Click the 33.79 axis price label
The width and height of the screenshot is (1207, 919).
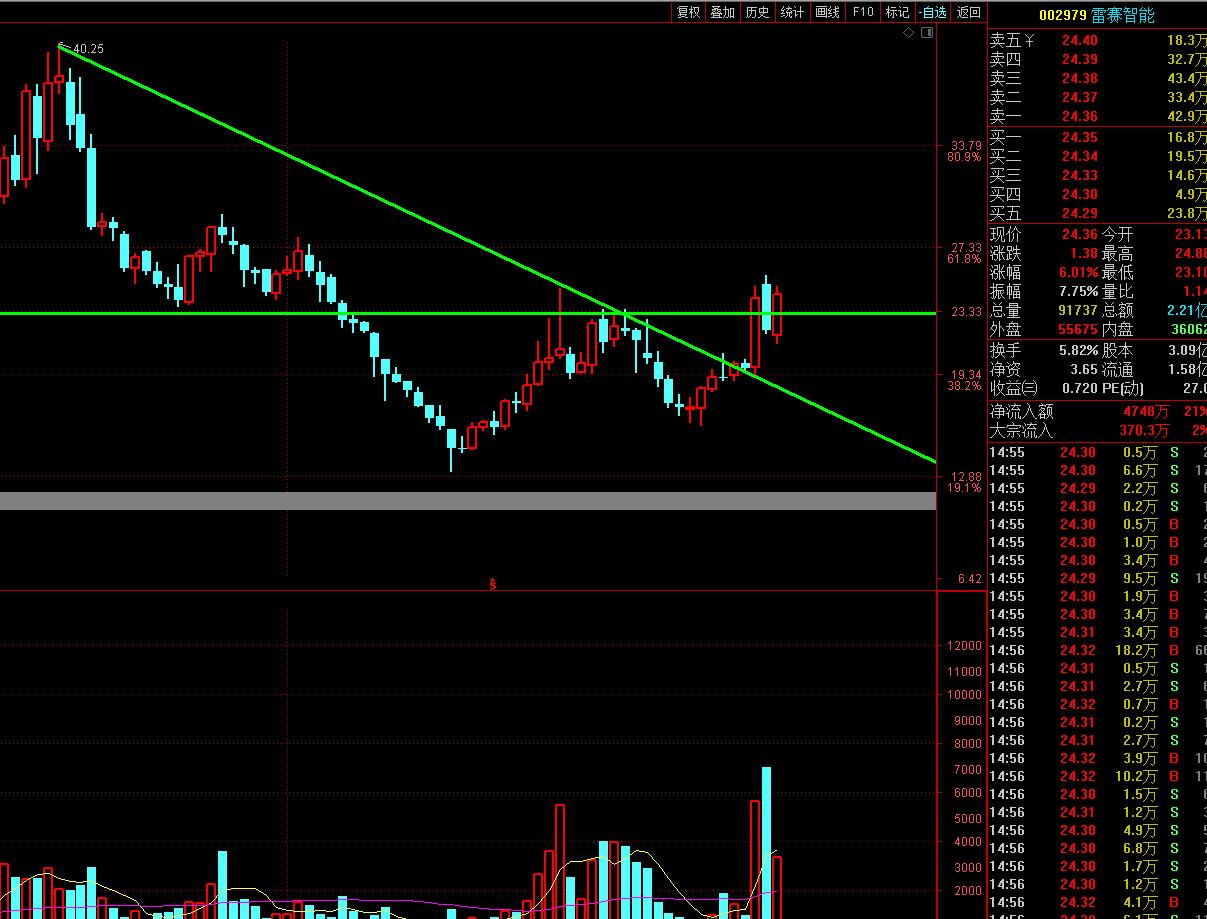964,146
